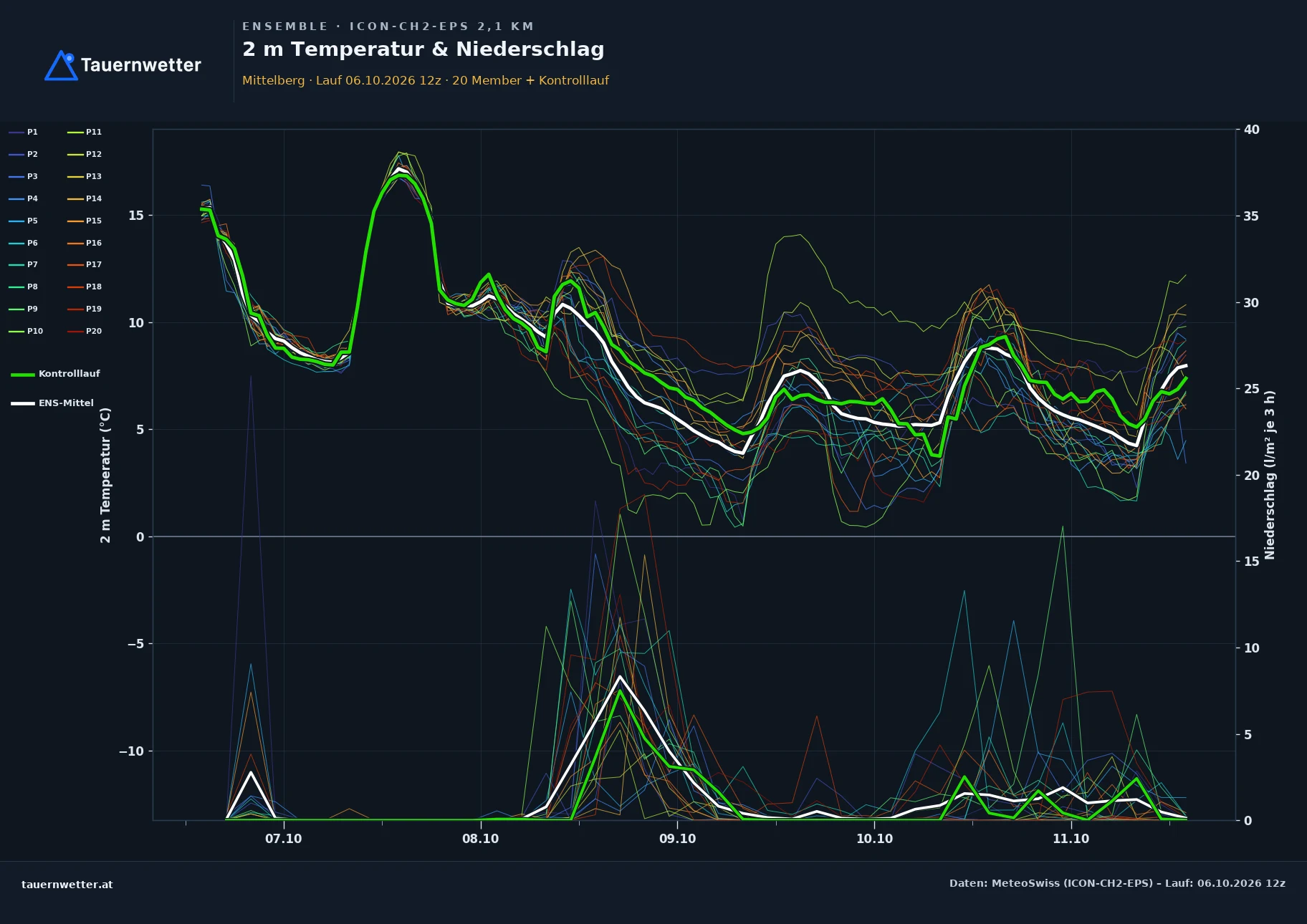Image resolution: width=1307 pixels, height=924 pixels.
Task: Click the Tauernwetter brand name text
Action: pos(140,65)
